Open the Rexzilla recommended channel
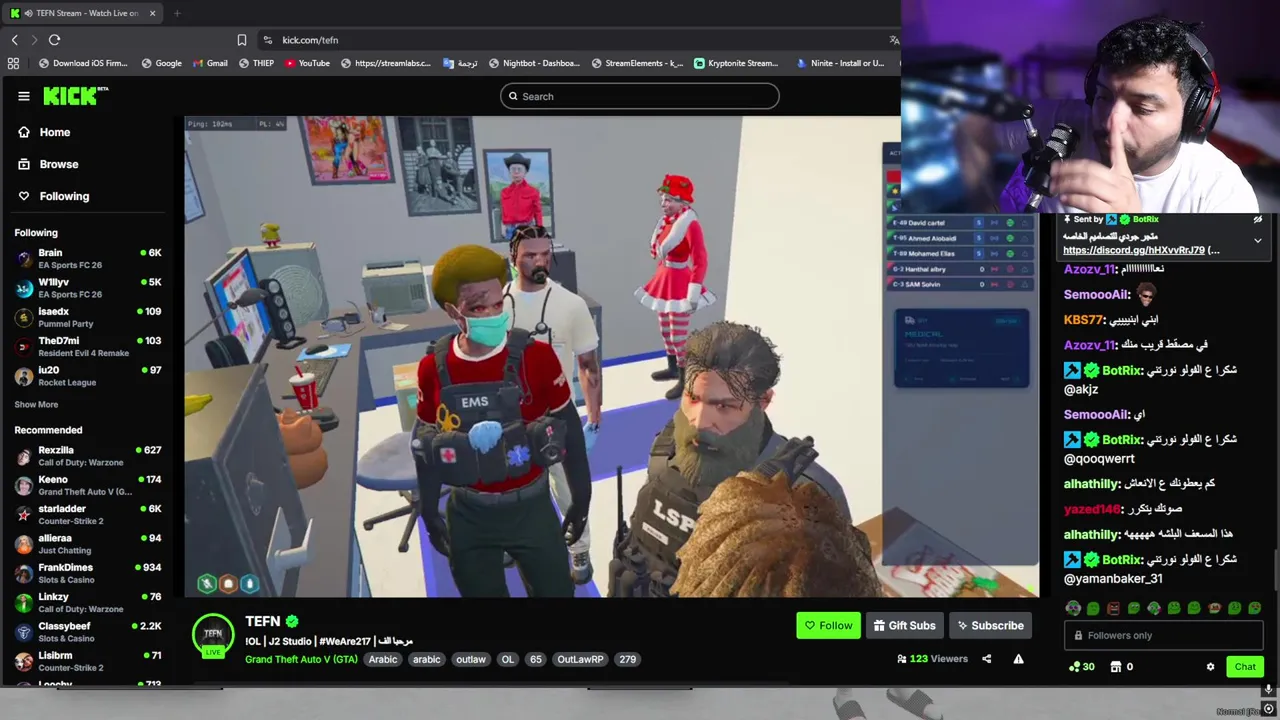The height and width of the screenshot is (720, 1280). point(87,456)
